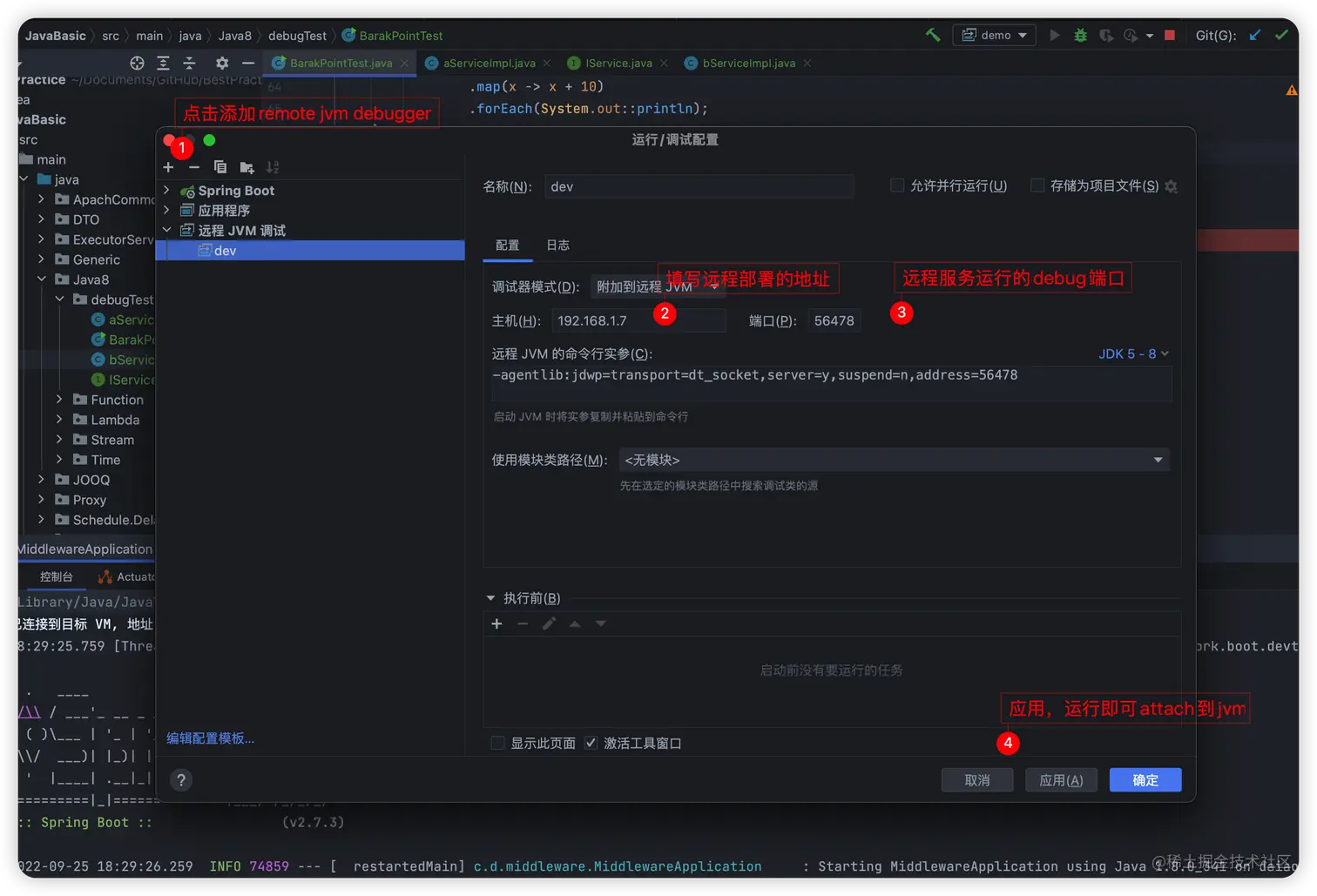Open 使用模块类路径 dropdown

(x=894, y=460)
